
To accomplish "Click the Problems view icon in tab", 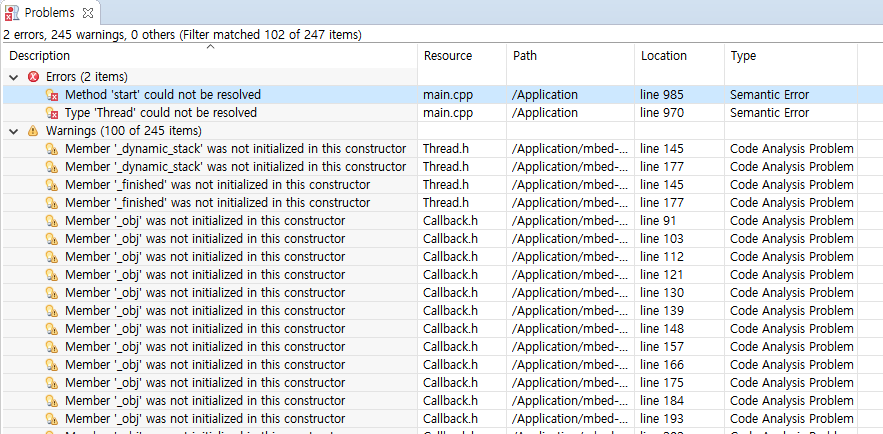I will tap(12, 12).
